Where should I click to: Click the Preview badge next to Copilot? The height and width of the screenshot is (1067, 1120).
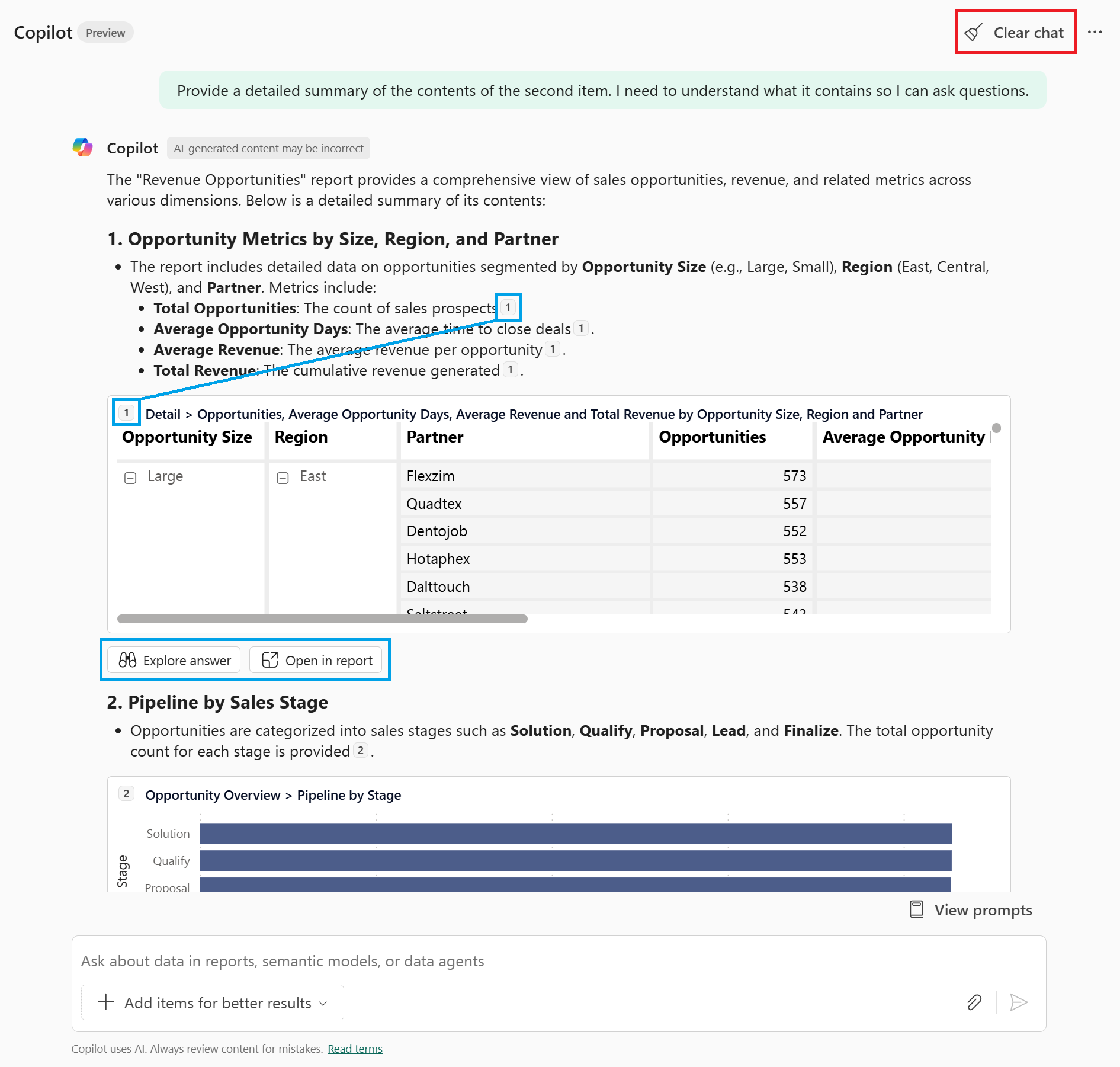(105, 33)
